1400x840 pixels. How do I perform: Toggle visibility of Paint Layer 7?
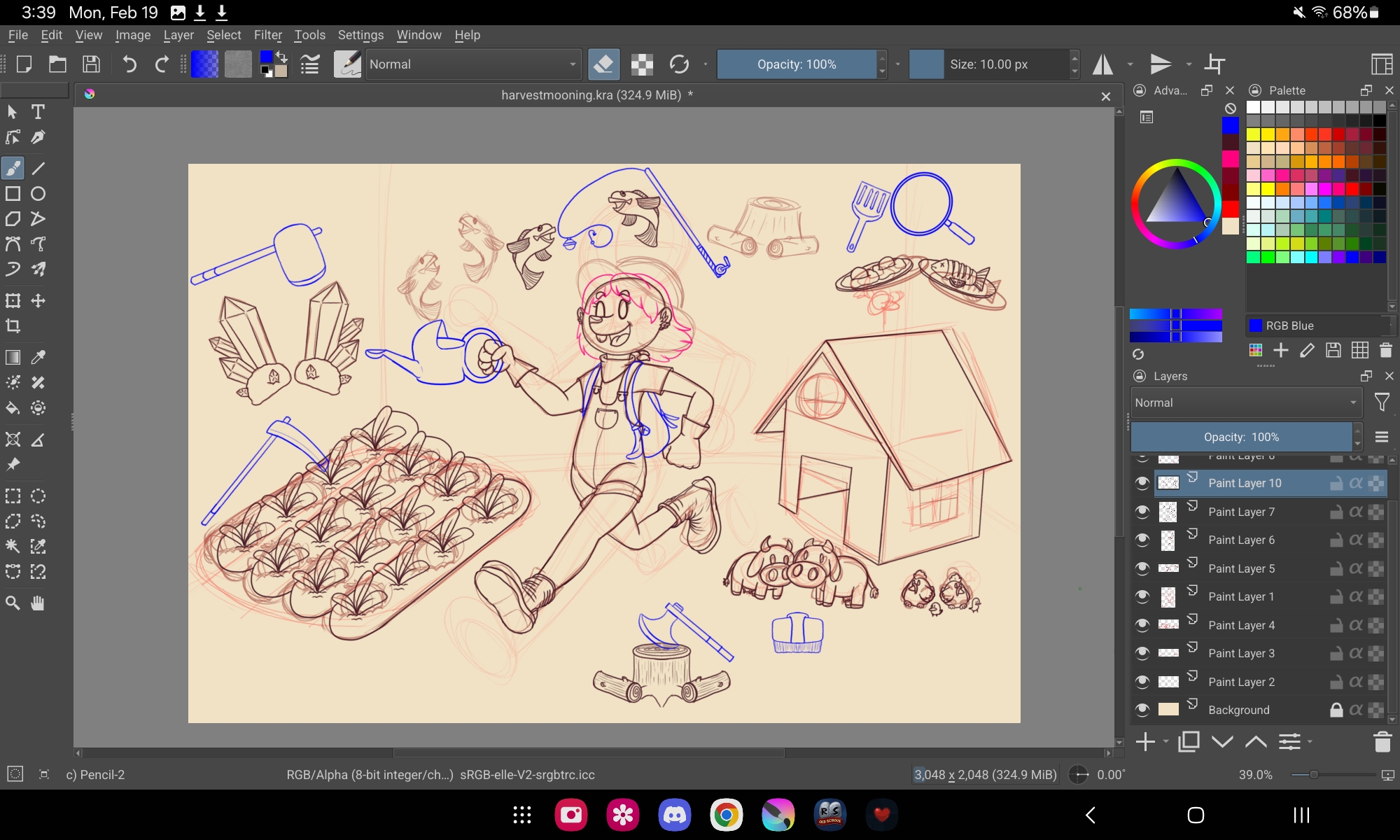pyautogui.click(x=1142, y=512)
